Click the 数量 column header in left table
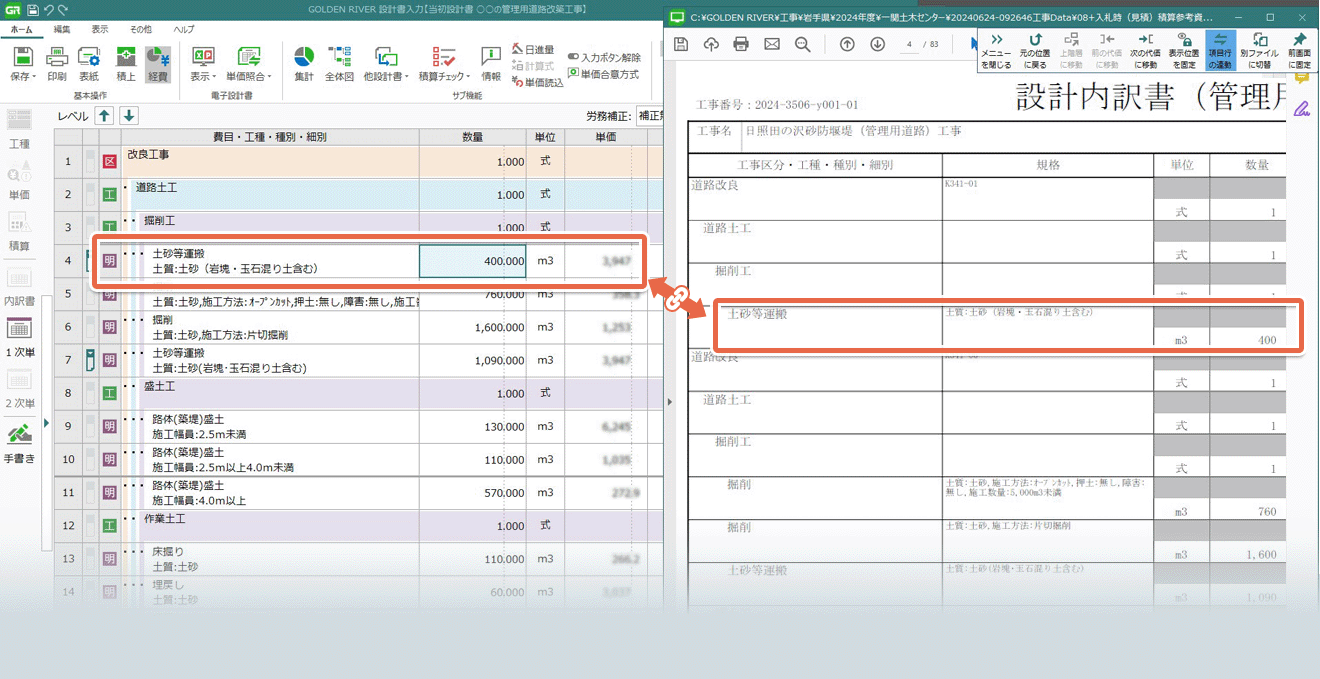The height and width of the screenshot is (679, 1320). point(472,137)
